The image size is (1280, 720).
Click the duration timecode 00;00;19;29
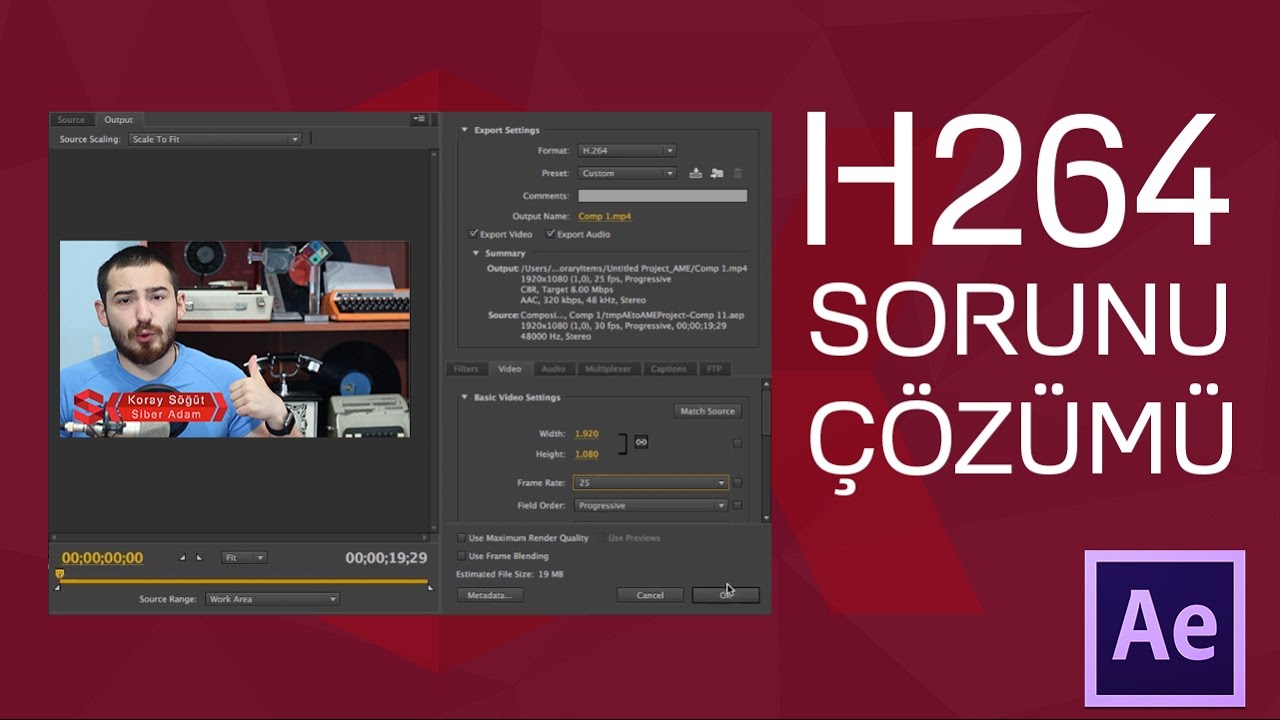[x=386, y=558]
